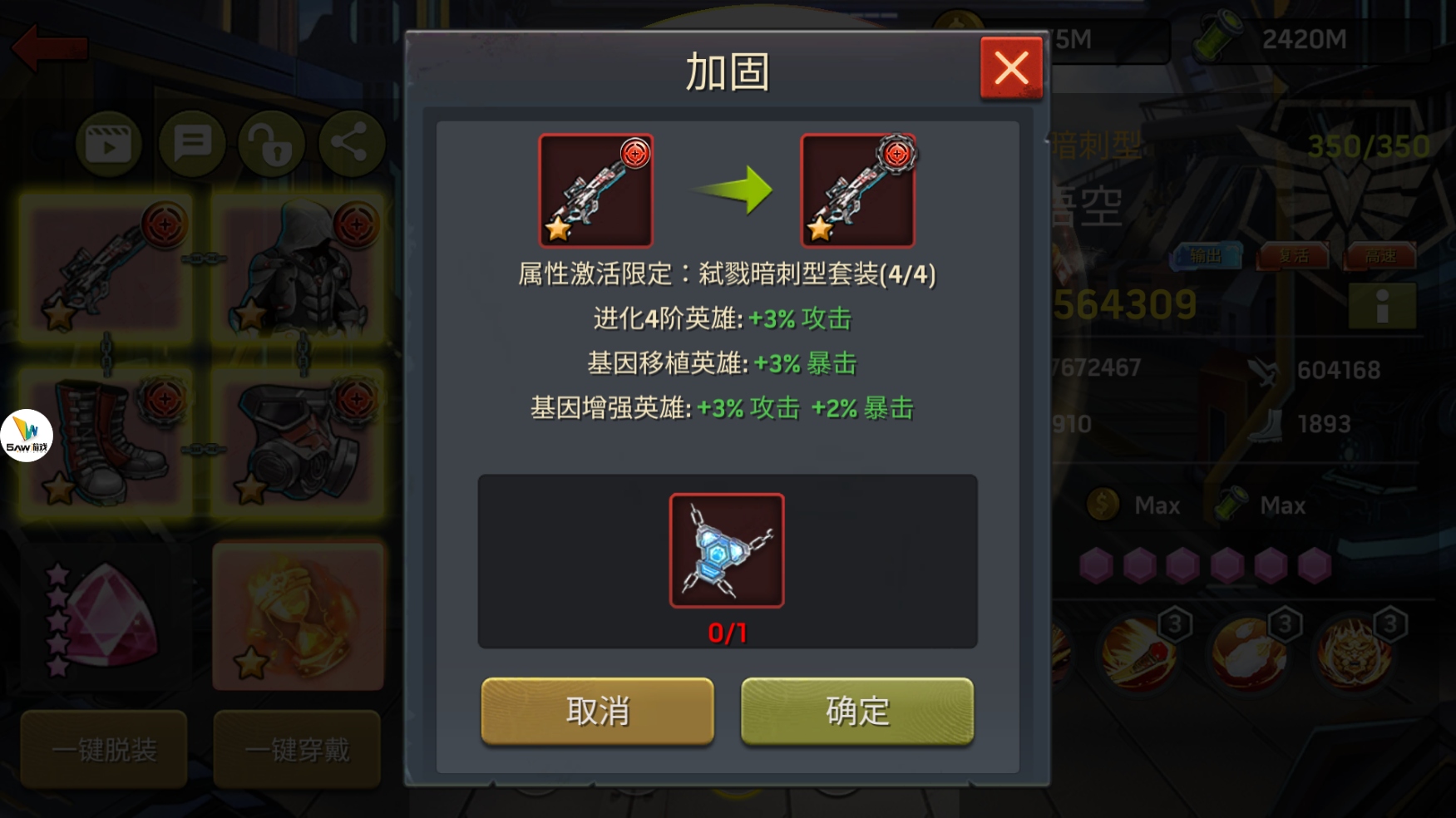Select the hooded coat equipment slot
Image resolution: width=1456 pixels, height=818 pixels.
click(x=299, y=268)
